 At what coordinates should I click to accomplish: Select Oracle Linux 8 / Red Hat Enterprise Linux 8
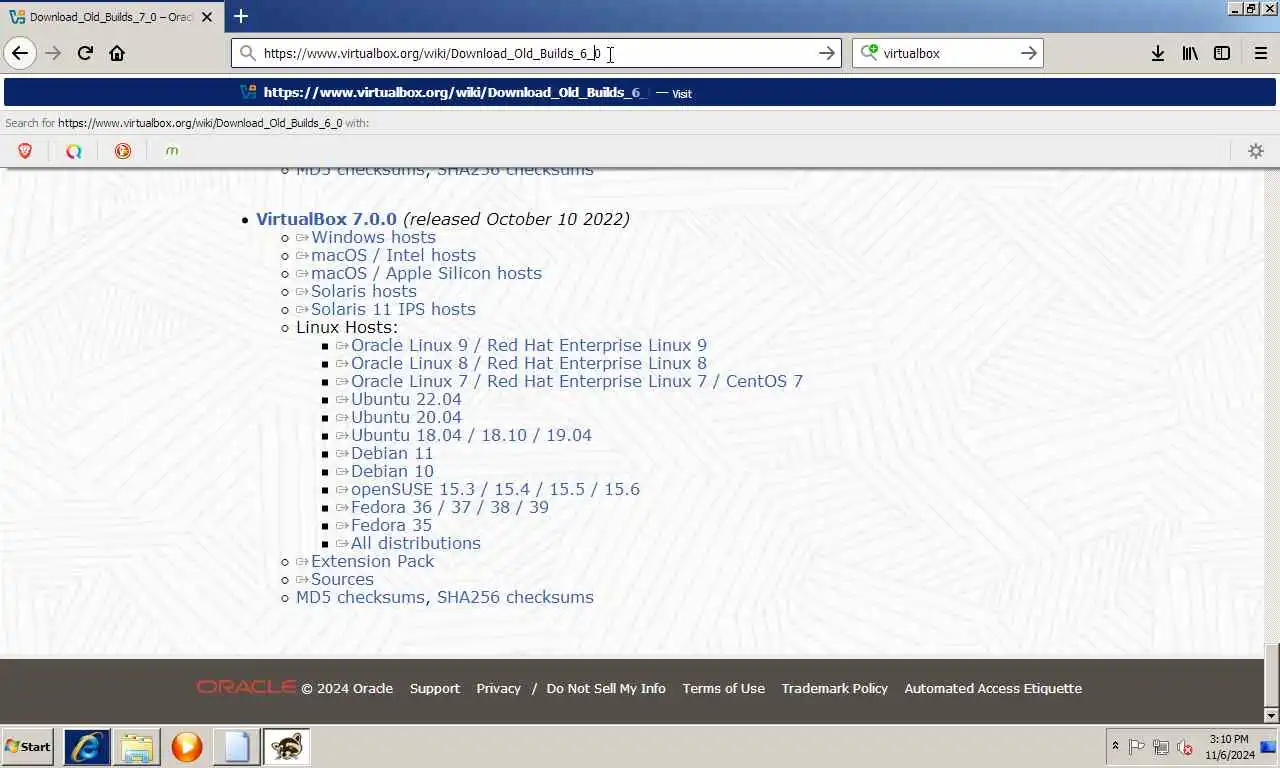(528, 363)
